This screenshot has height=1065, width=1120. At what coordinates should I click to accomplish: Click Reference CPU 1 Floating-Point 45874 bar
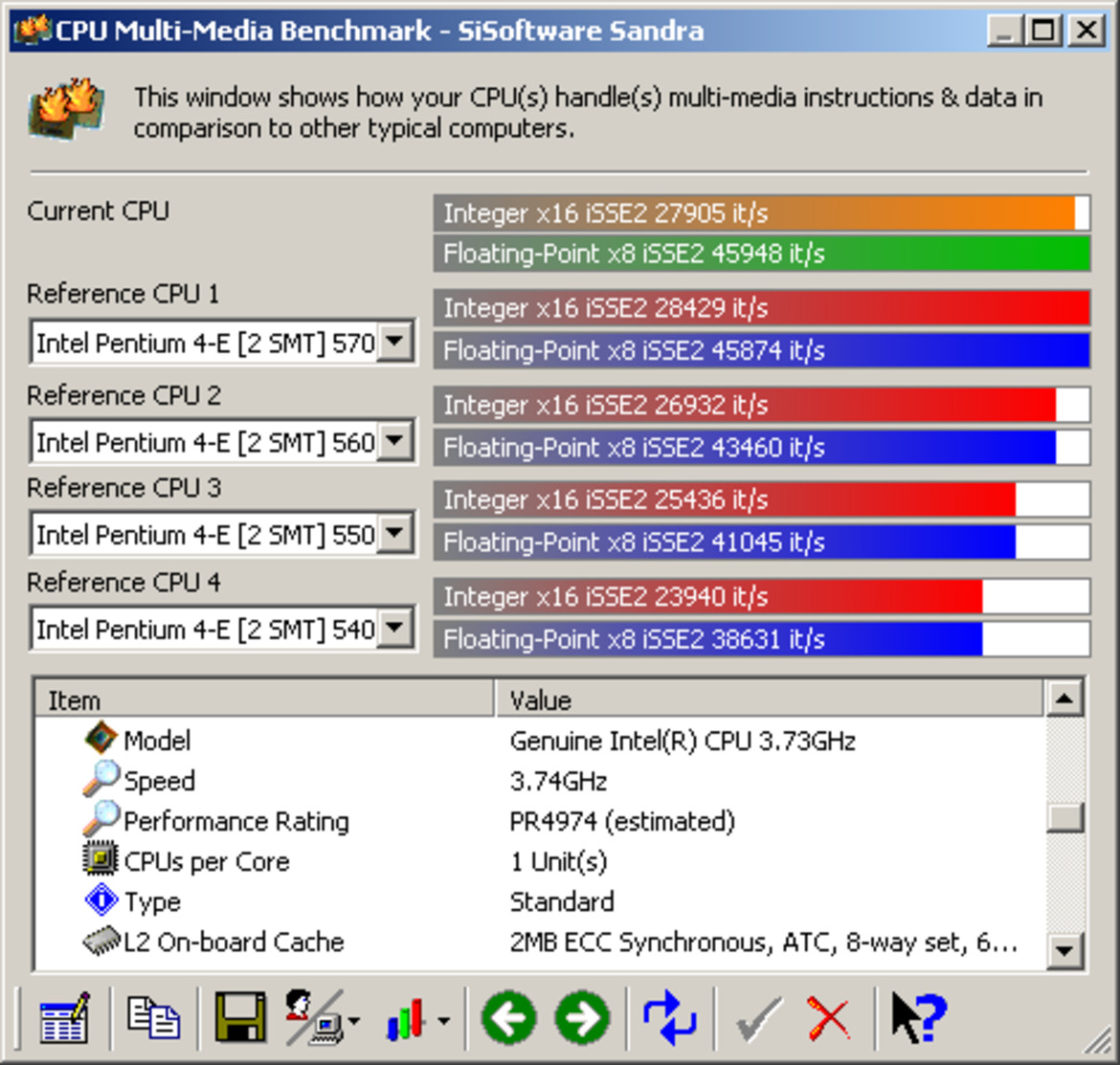(761, 350)
